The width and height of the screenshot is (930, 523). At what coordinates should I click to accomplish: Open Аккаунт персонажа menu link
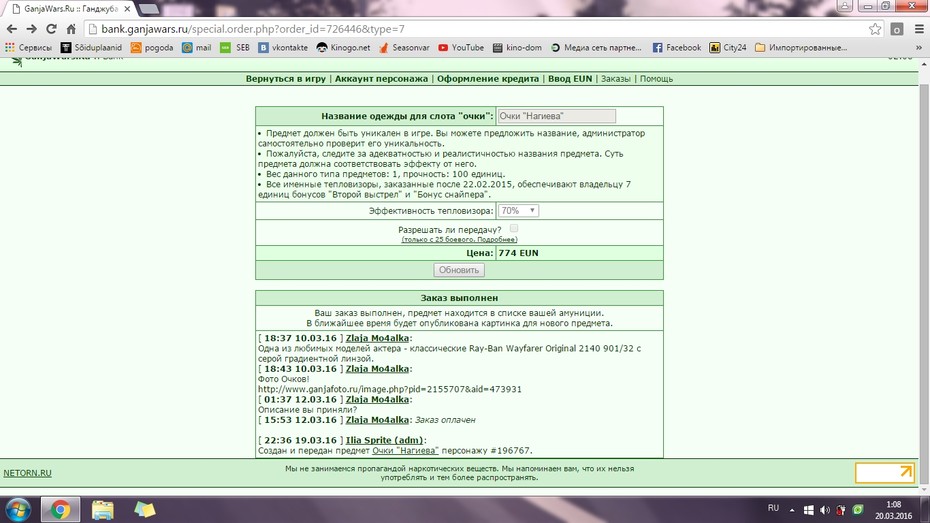381,78
